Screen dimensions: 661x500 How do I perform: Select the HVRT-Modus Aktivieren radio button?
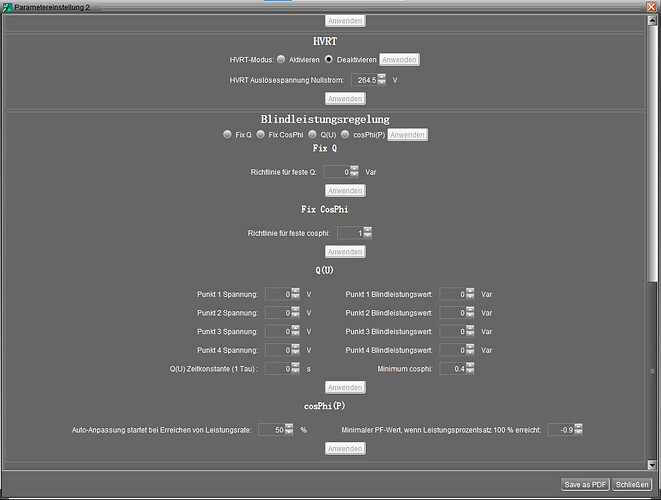[281, 59]
